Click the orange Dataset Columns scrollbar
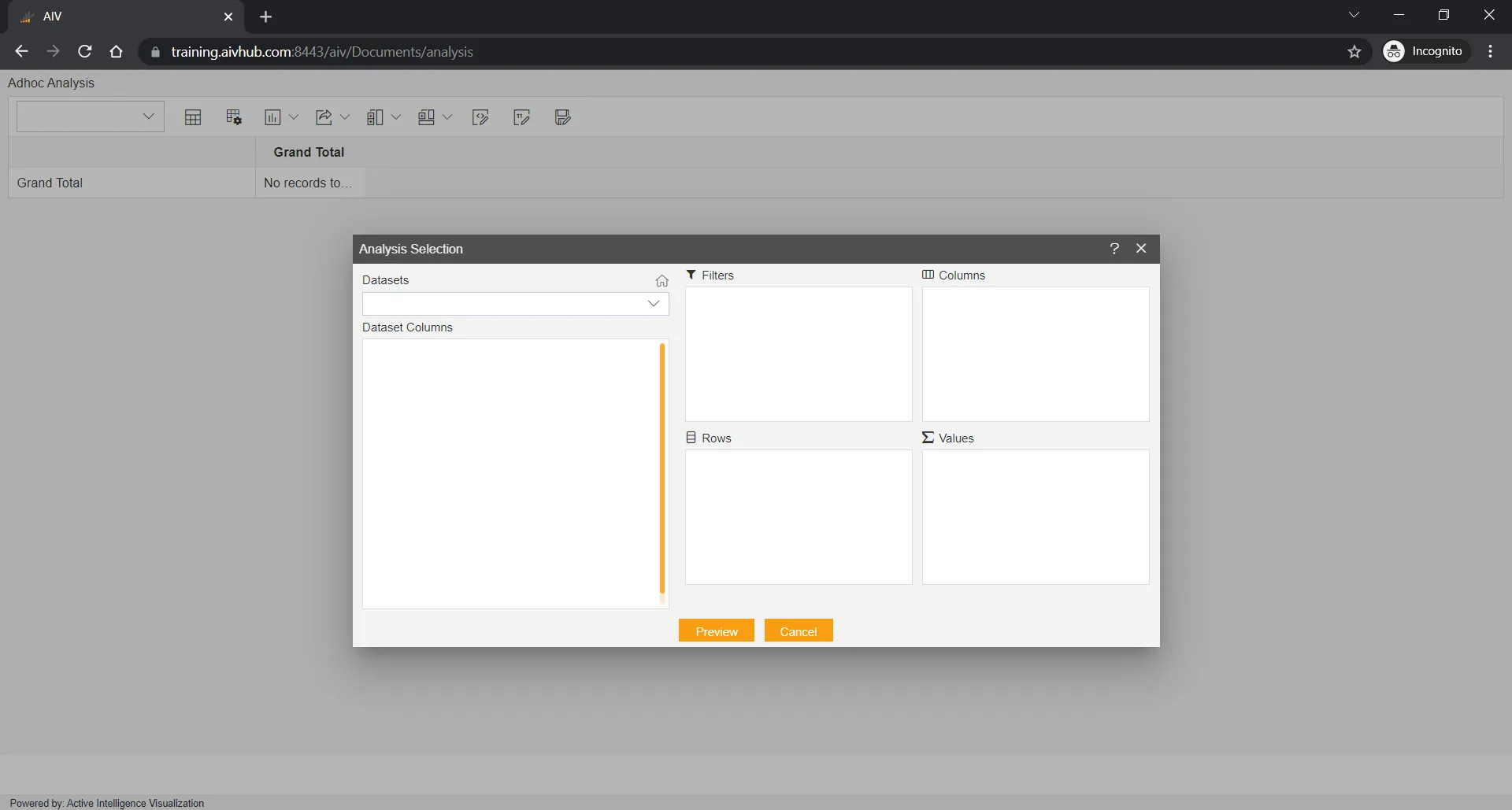 tap(662, 468)
